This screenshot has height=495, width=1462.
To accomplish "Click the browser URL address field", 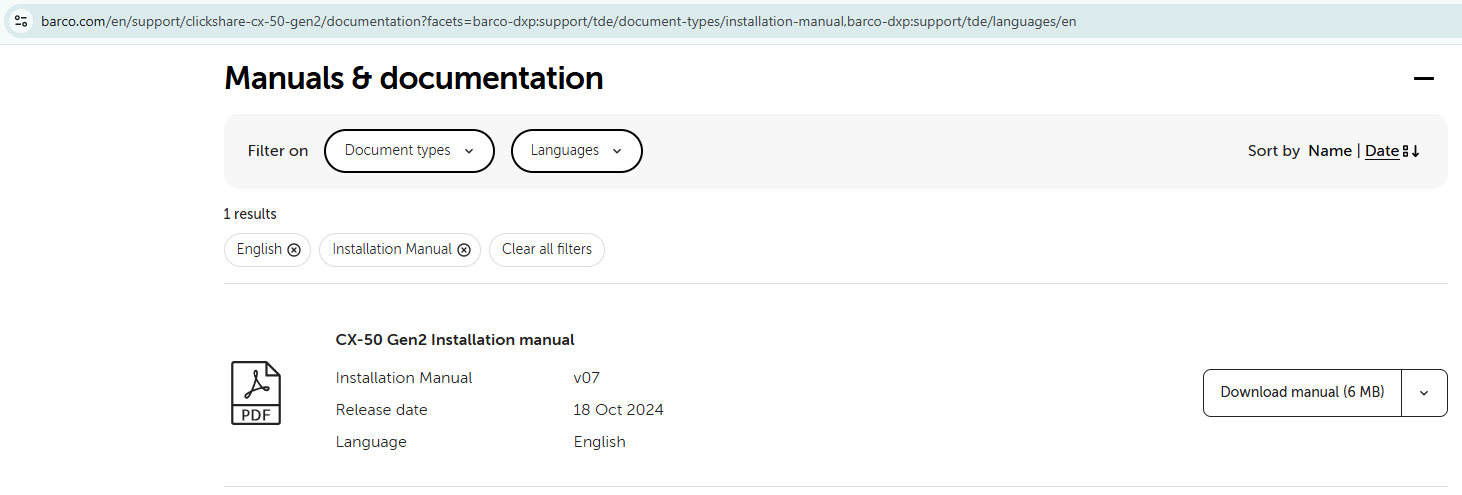I will (558, 21).
